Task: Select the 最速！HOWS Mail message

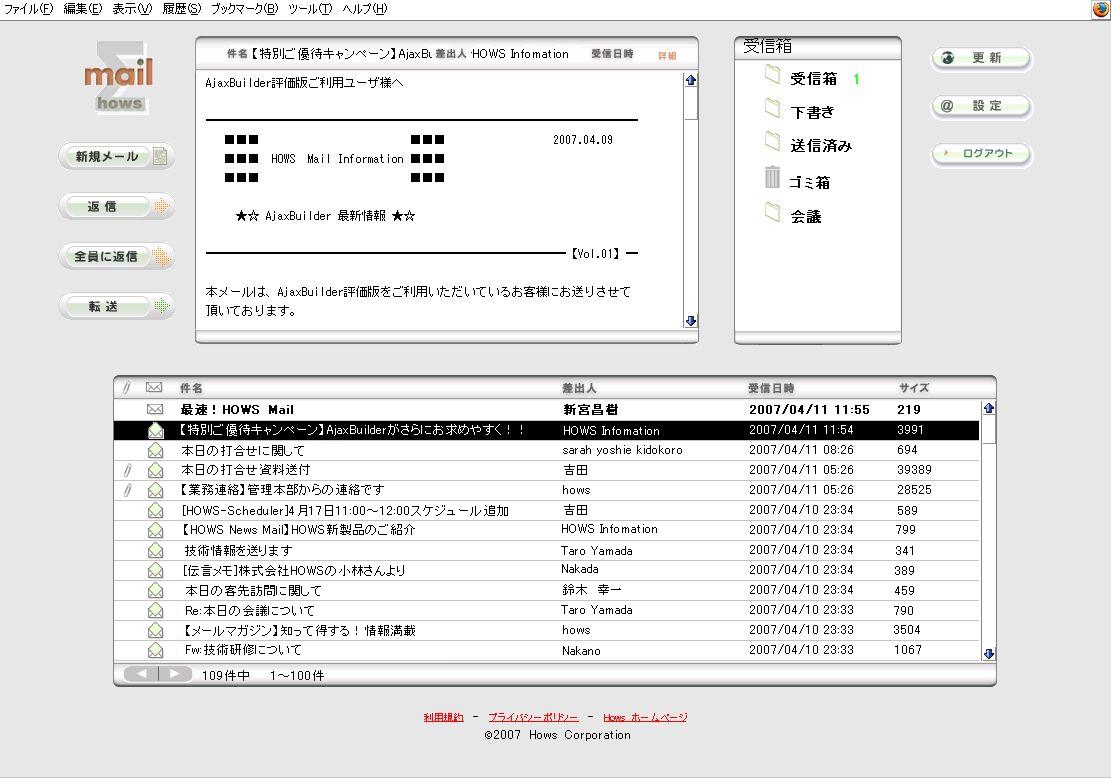Action: (x=546, y=410)
